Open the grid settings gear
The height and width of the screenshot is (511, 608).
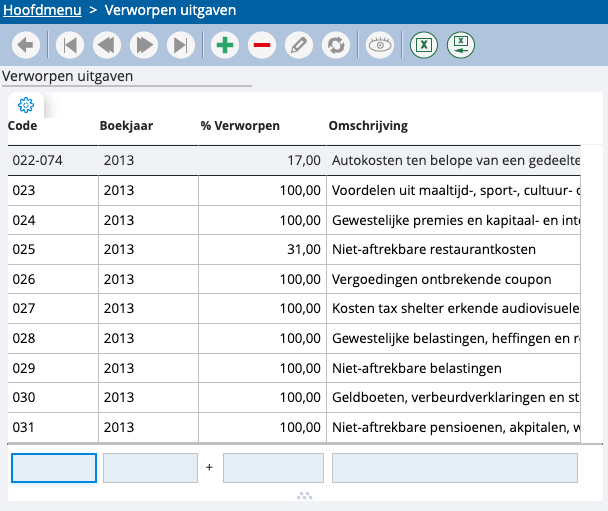click(26, 105)
